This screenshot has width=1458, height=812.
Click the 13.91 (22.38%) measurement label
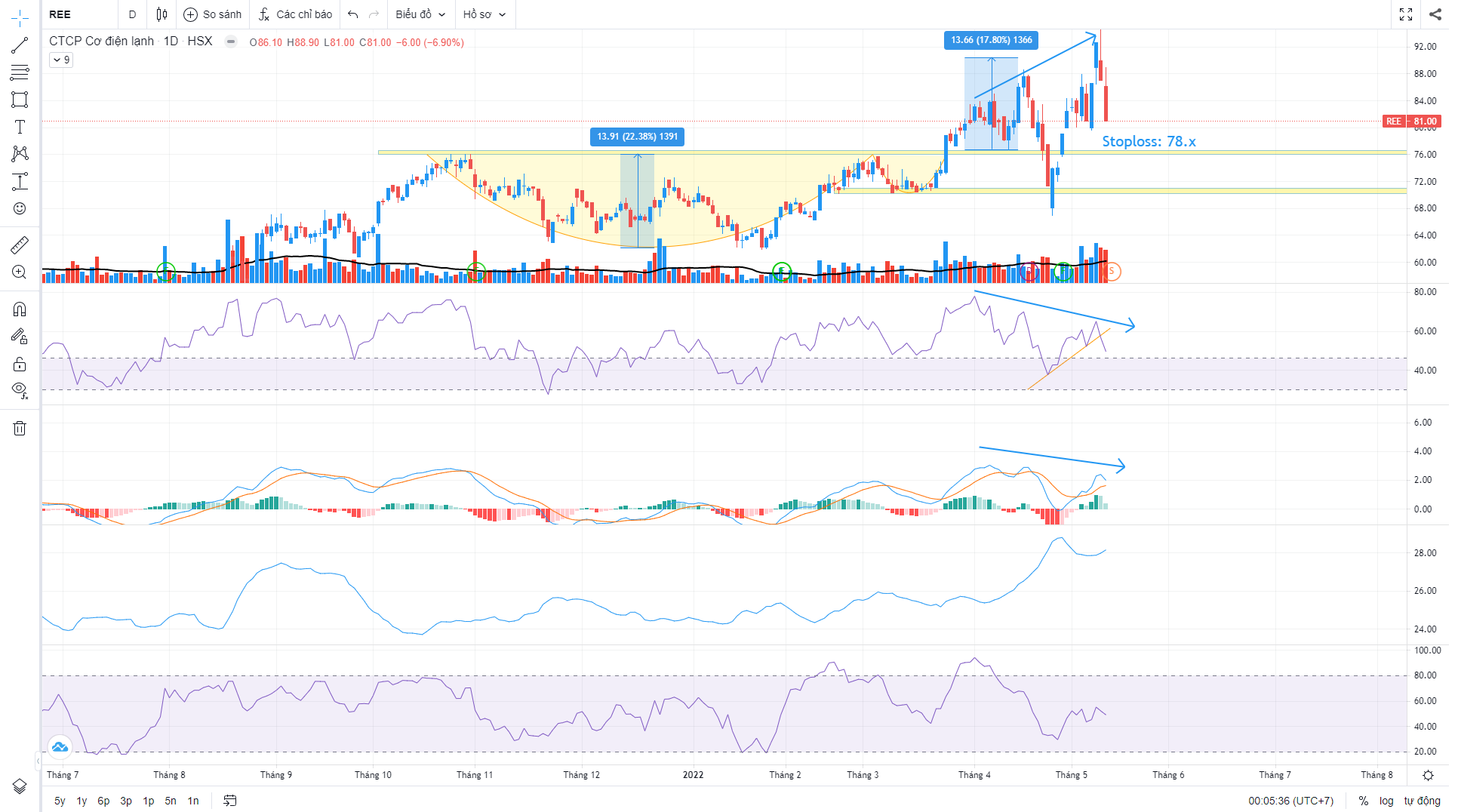(x=637, y=137)
